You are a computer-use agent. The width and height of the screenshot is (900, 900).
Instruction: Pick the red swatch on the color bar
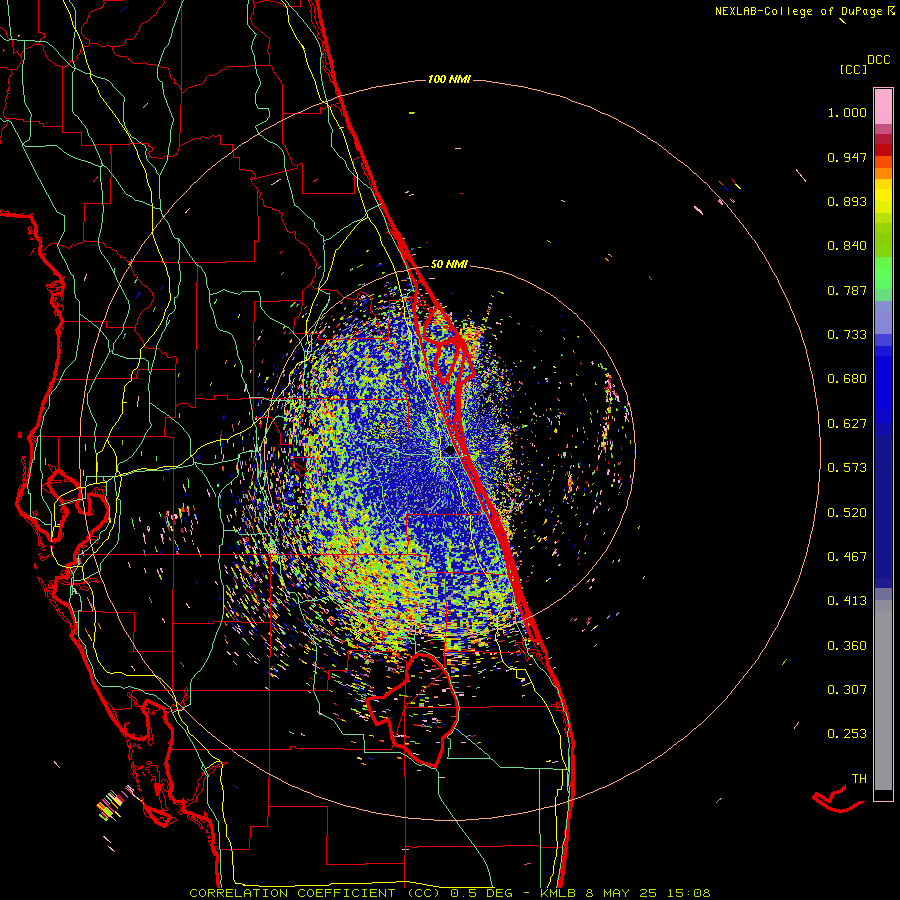[x=883, y=149]
